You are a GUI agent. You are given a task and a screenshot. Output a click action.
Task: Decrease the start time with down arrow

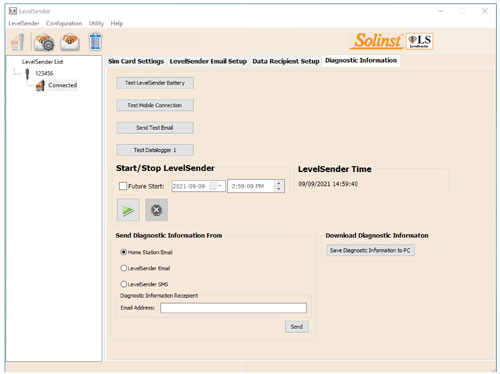[x=279, y=189]
